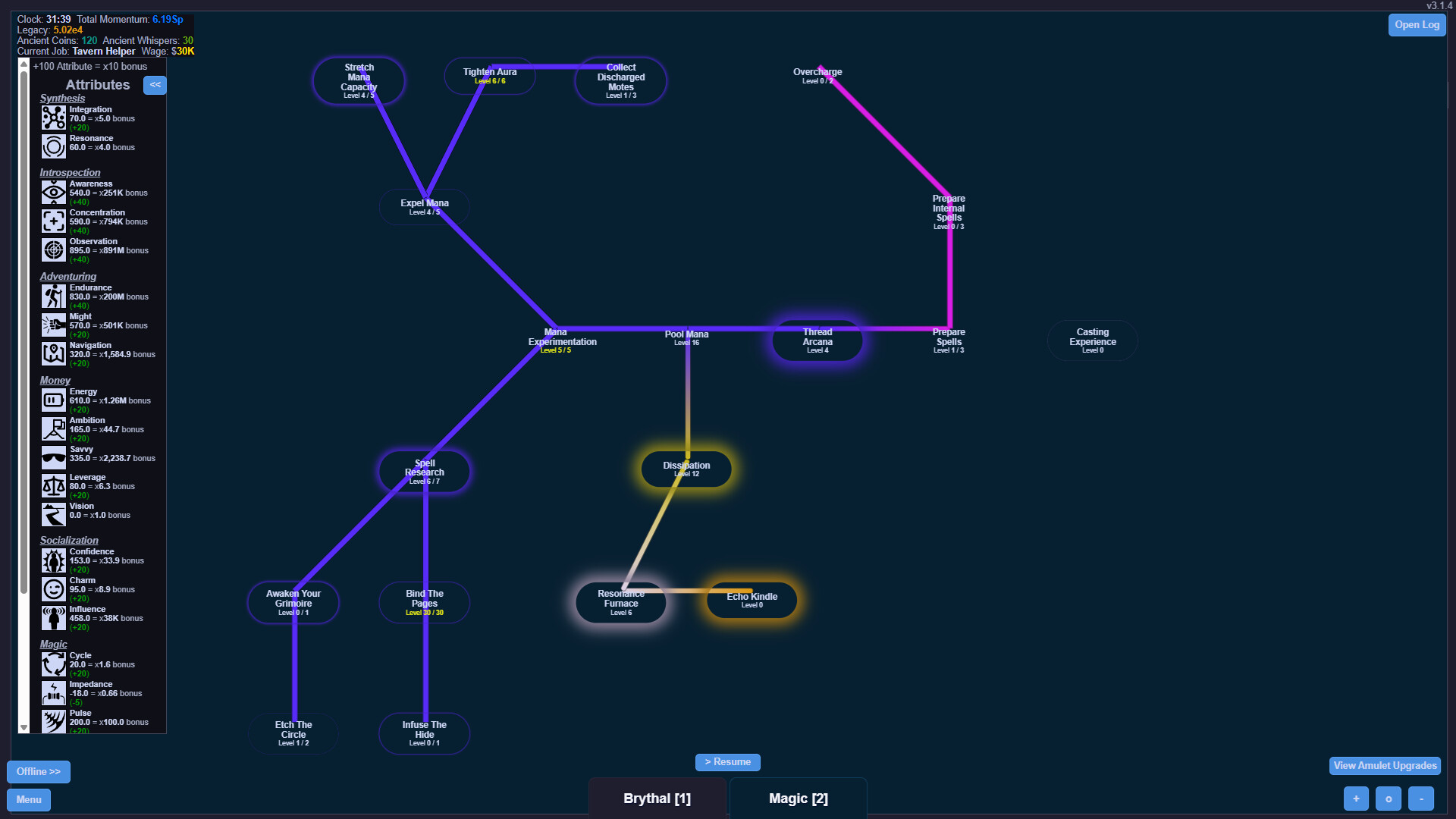Resume the game with the Resume button

[x=727, y=762]
